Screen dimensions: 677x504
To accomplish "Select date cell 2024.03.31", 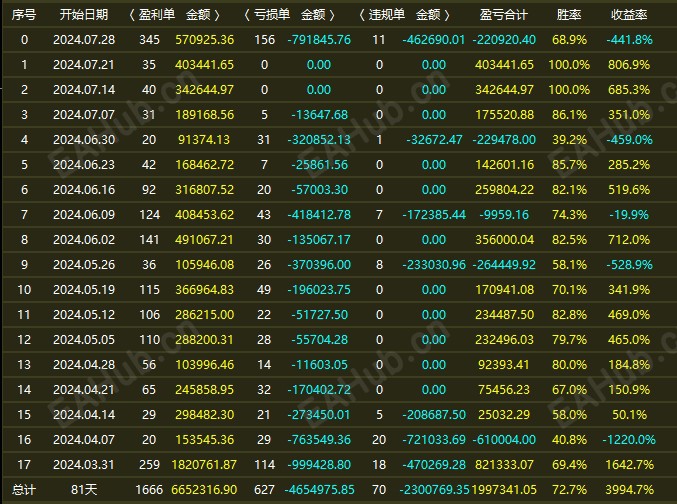I will [84, 466].
